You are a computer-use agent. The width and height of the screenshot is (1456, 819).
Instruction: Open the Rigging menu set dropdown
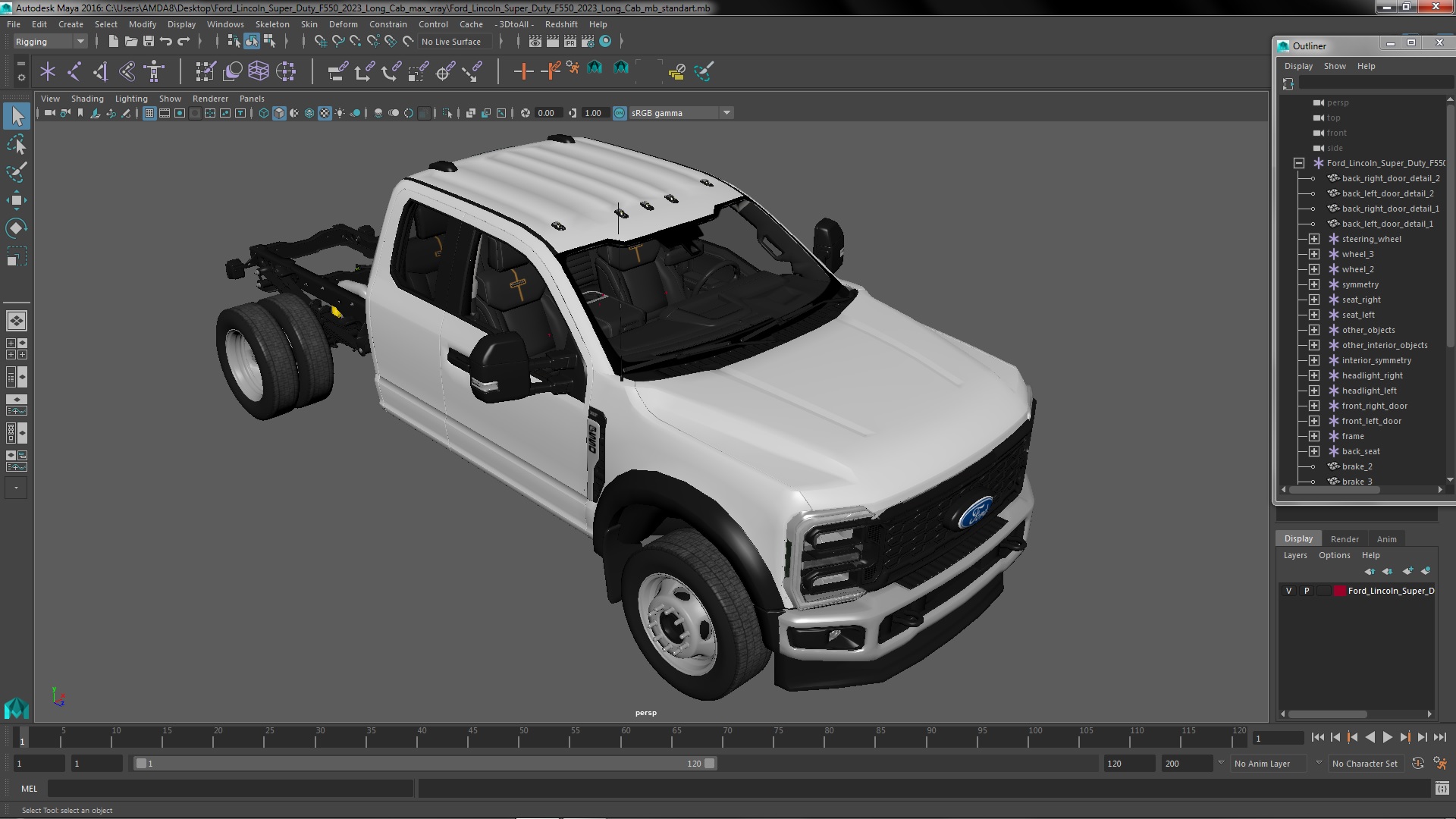pyautogui.click(x=49, y=42)
